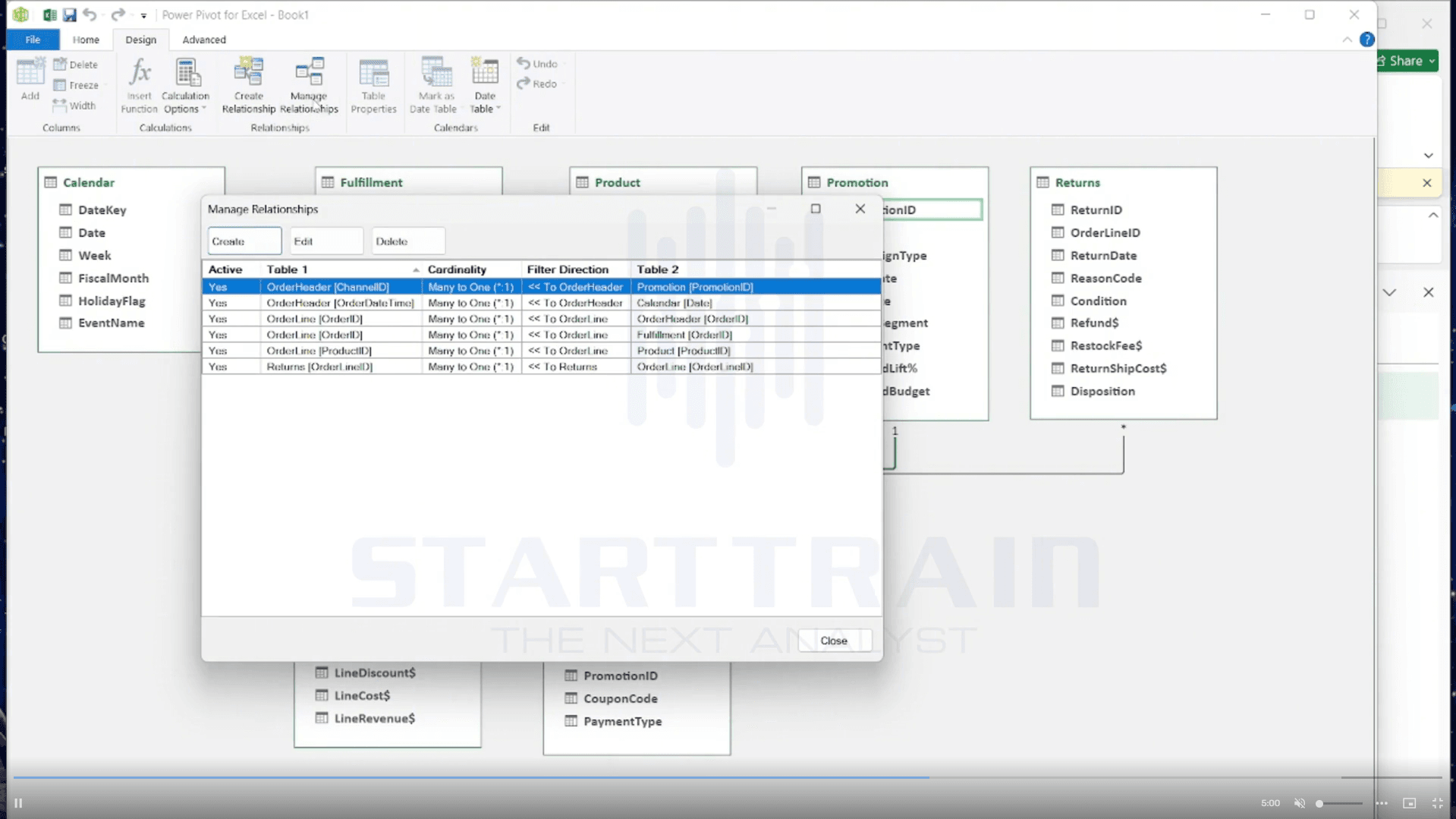Open picture-in-picture mode icon
This screenshot has width=1456, height=819.
click(1409, 803)
